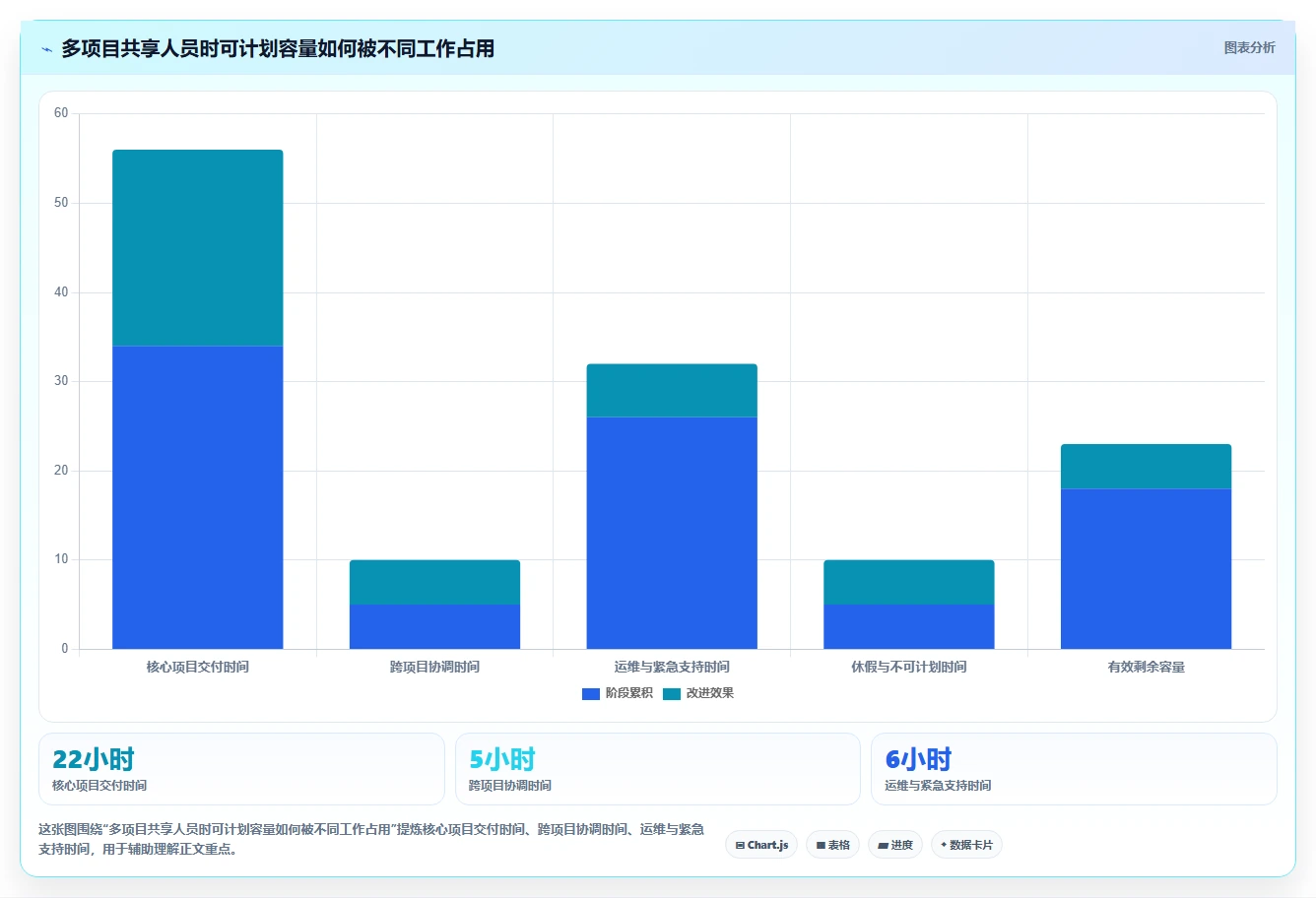The height and width of the screenshot is (898, 1316).
Task: Click the teal segment of 跨项目协调时间 bar
Action: (434, 582)
